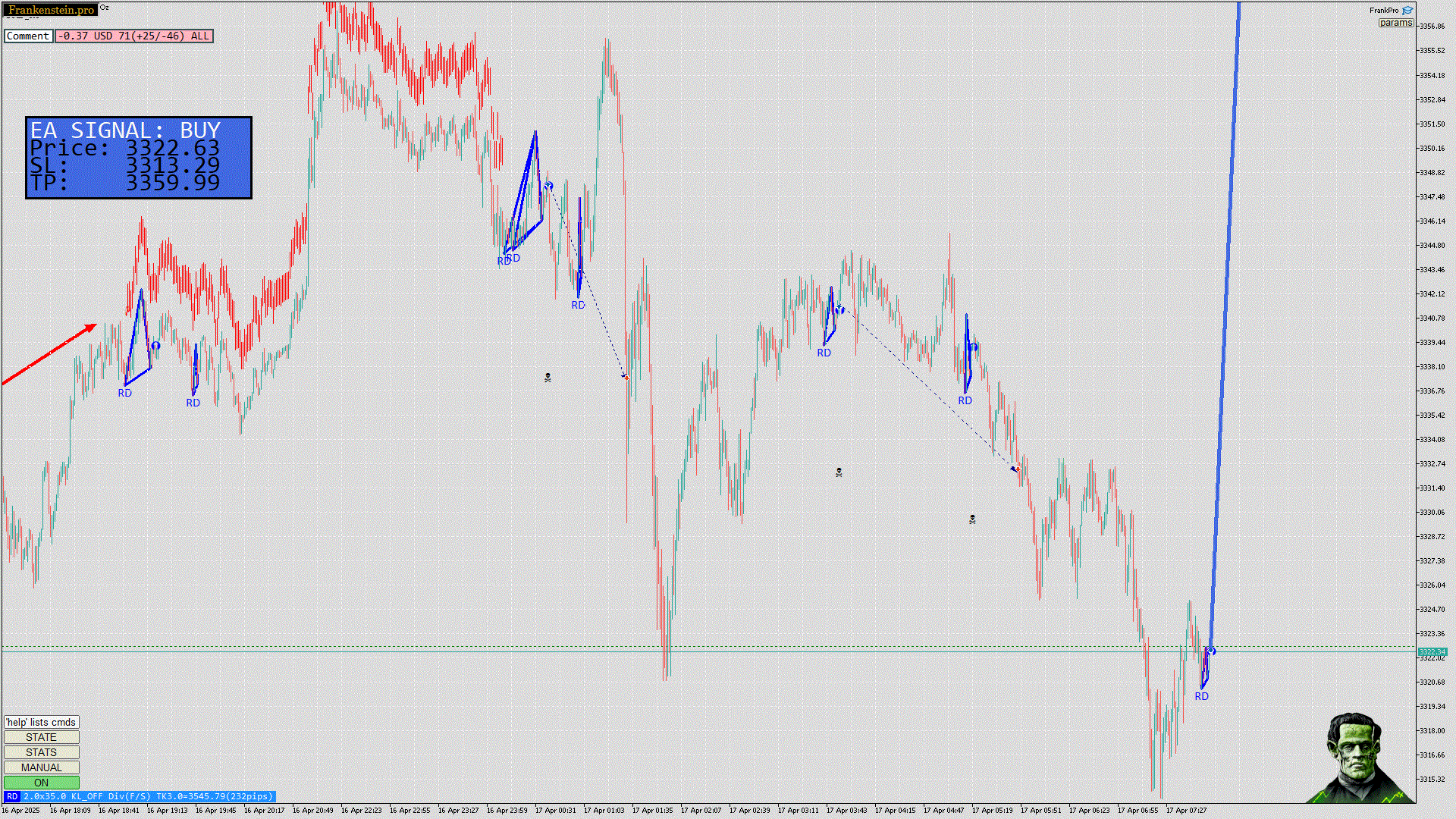Open the params button
Image resolution: width=1456 pixels, height=819 pixels.
pos(1395,23)
